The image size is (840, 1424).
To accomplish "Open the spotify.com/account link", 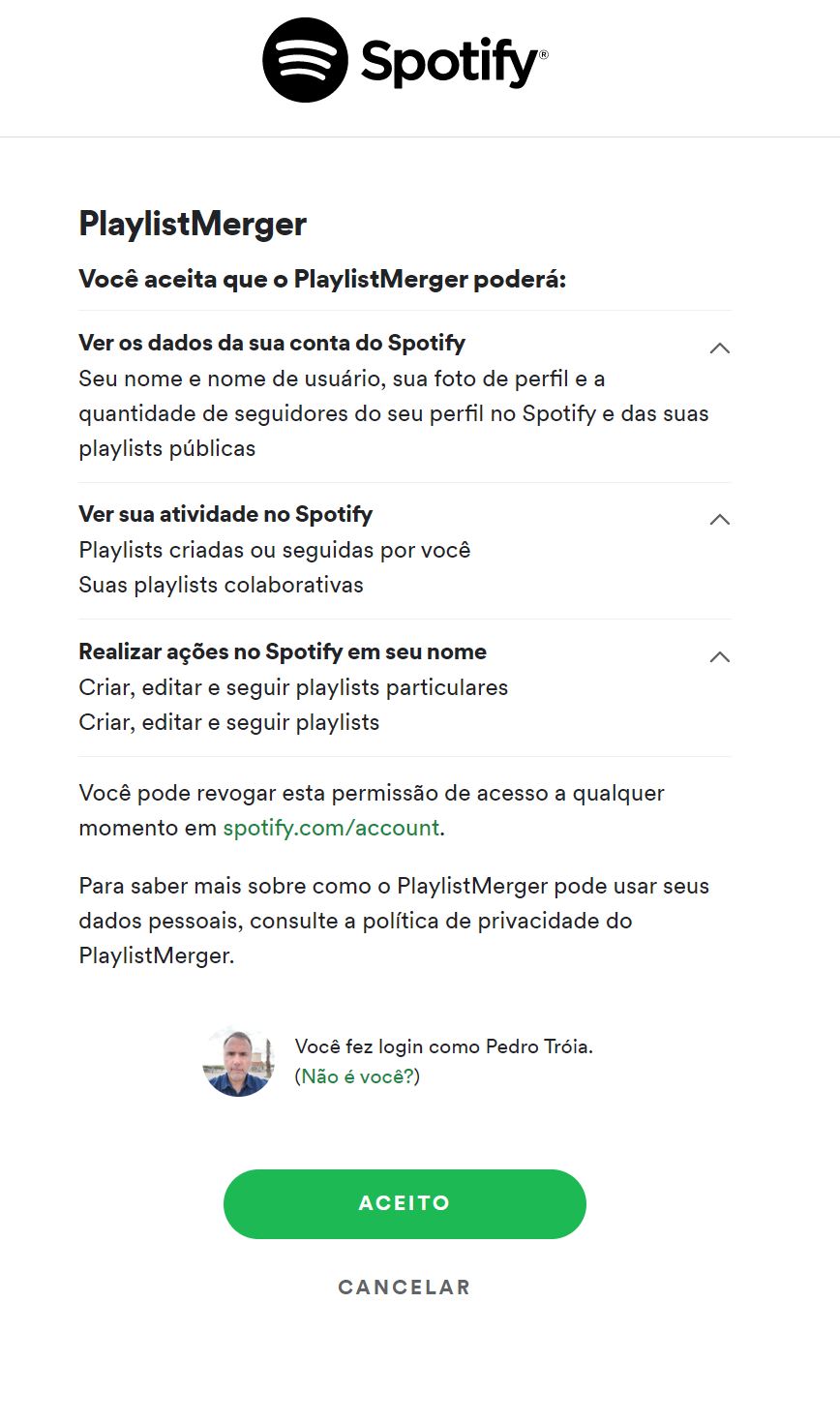I will [x=331, y=828].
